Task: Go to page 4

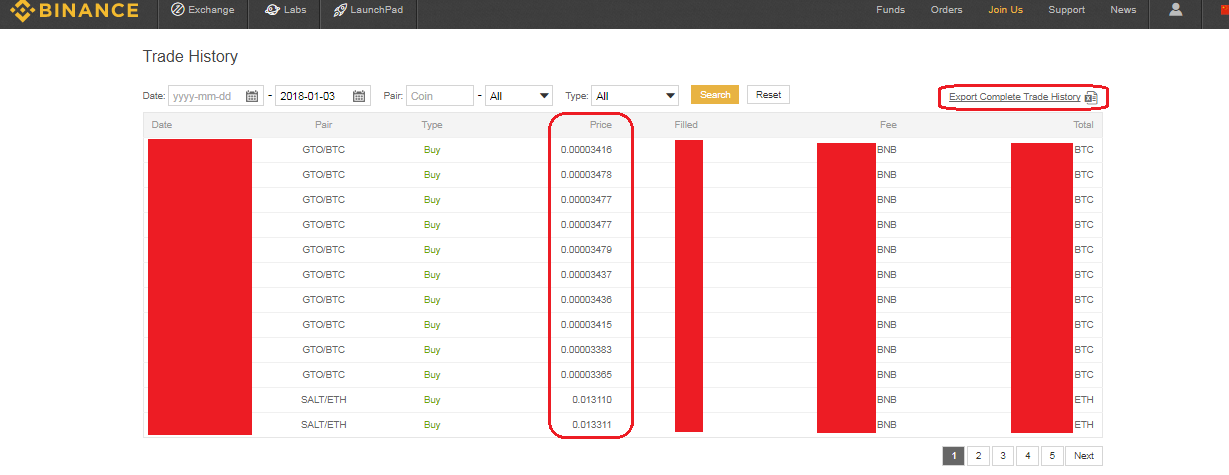Action: pos(1027,456)
